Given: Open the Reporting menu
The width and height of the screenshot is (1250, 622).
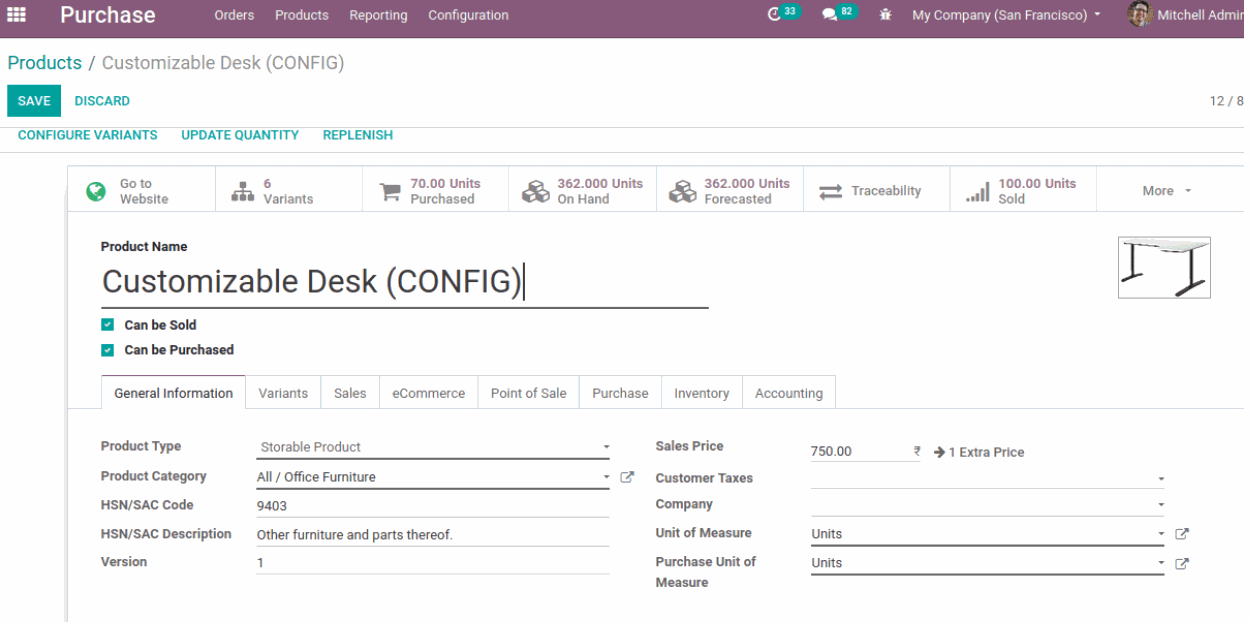Looking at the screenshot, I should point(378,15).
